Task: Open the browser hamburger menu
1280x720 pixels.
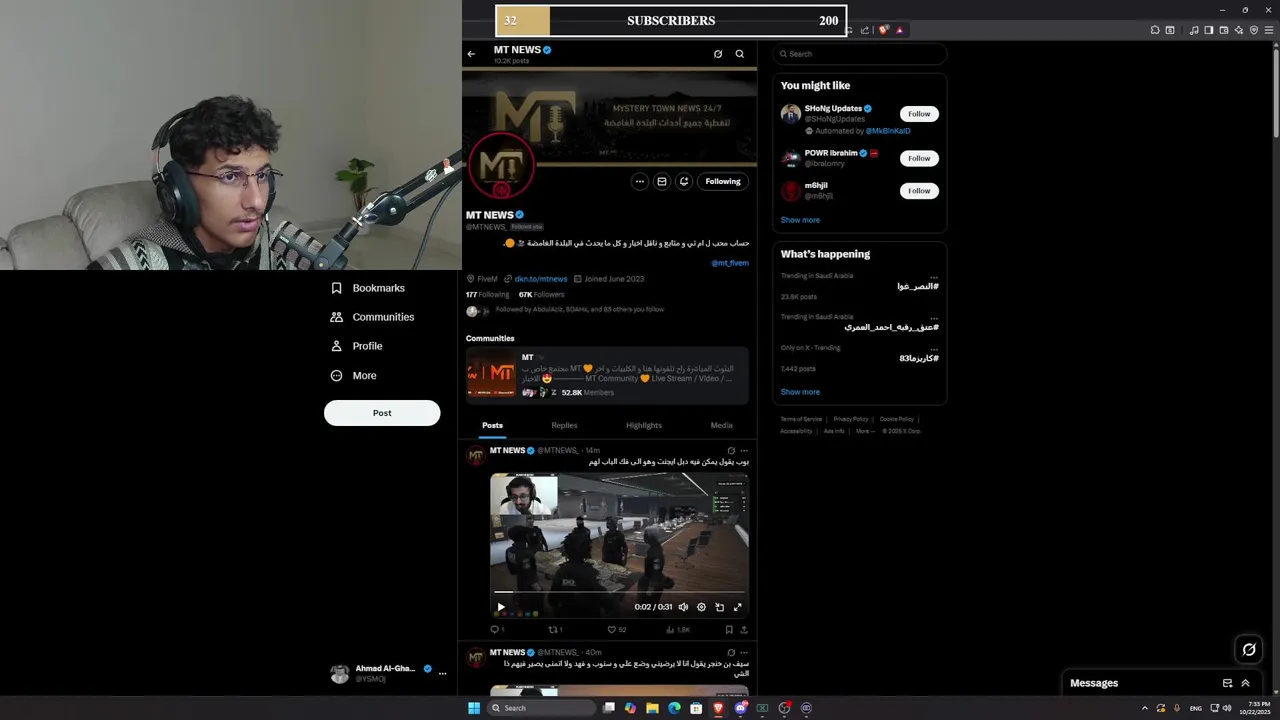Action: point(1269,30)
